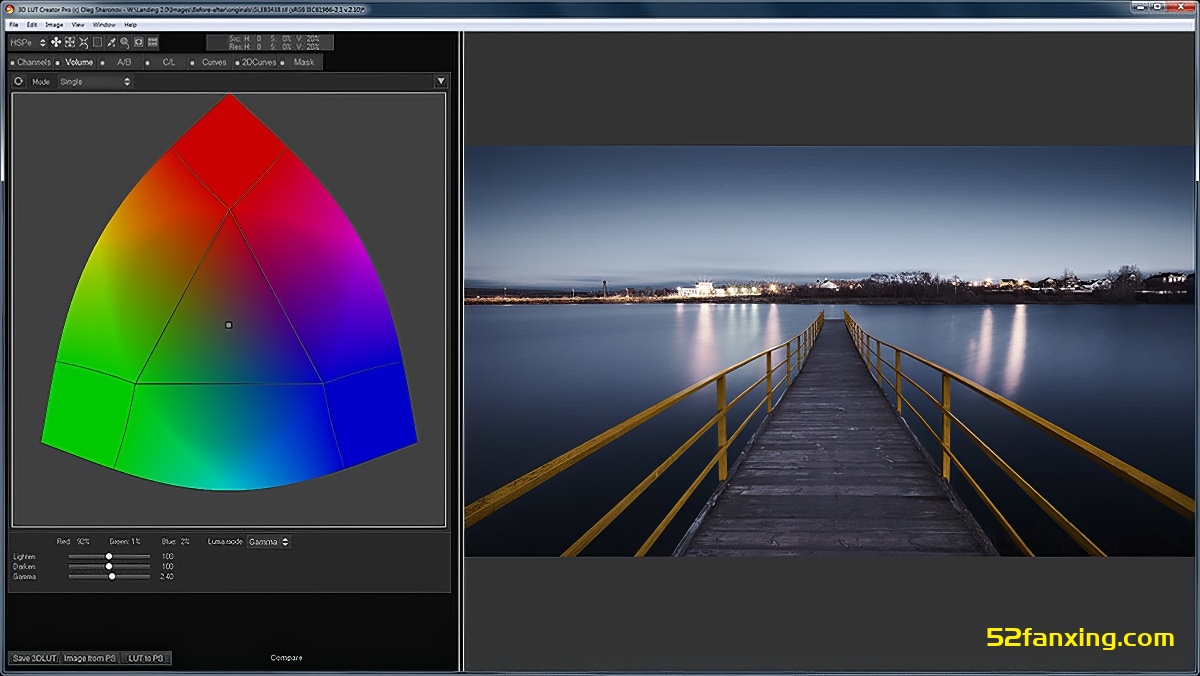Select the rectangle selection tool
Viewport: 1200px width, 676px height.
[97, 42]
